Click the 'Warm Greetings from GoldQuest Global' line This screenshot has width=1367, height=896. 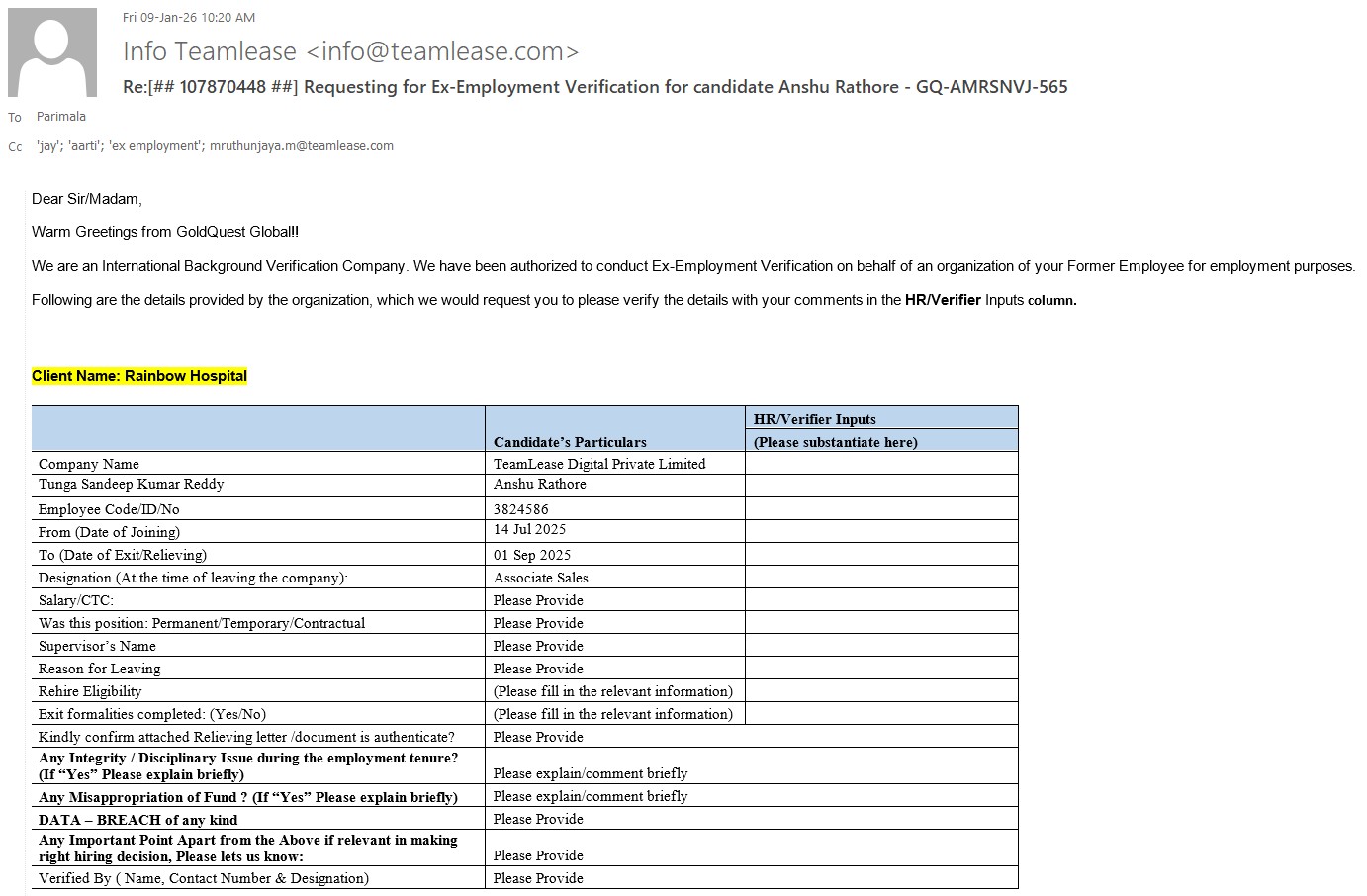click(165, 232)
